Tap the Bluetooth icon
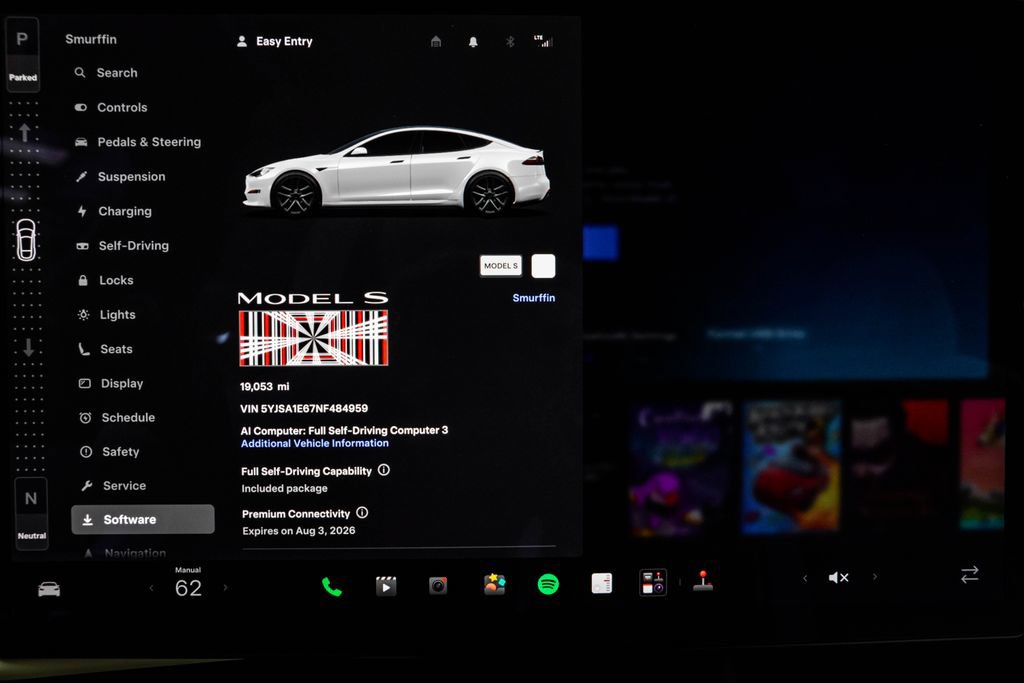This screenshot has height=683, width=1024. pyautogui.click(x=510, y=42)
